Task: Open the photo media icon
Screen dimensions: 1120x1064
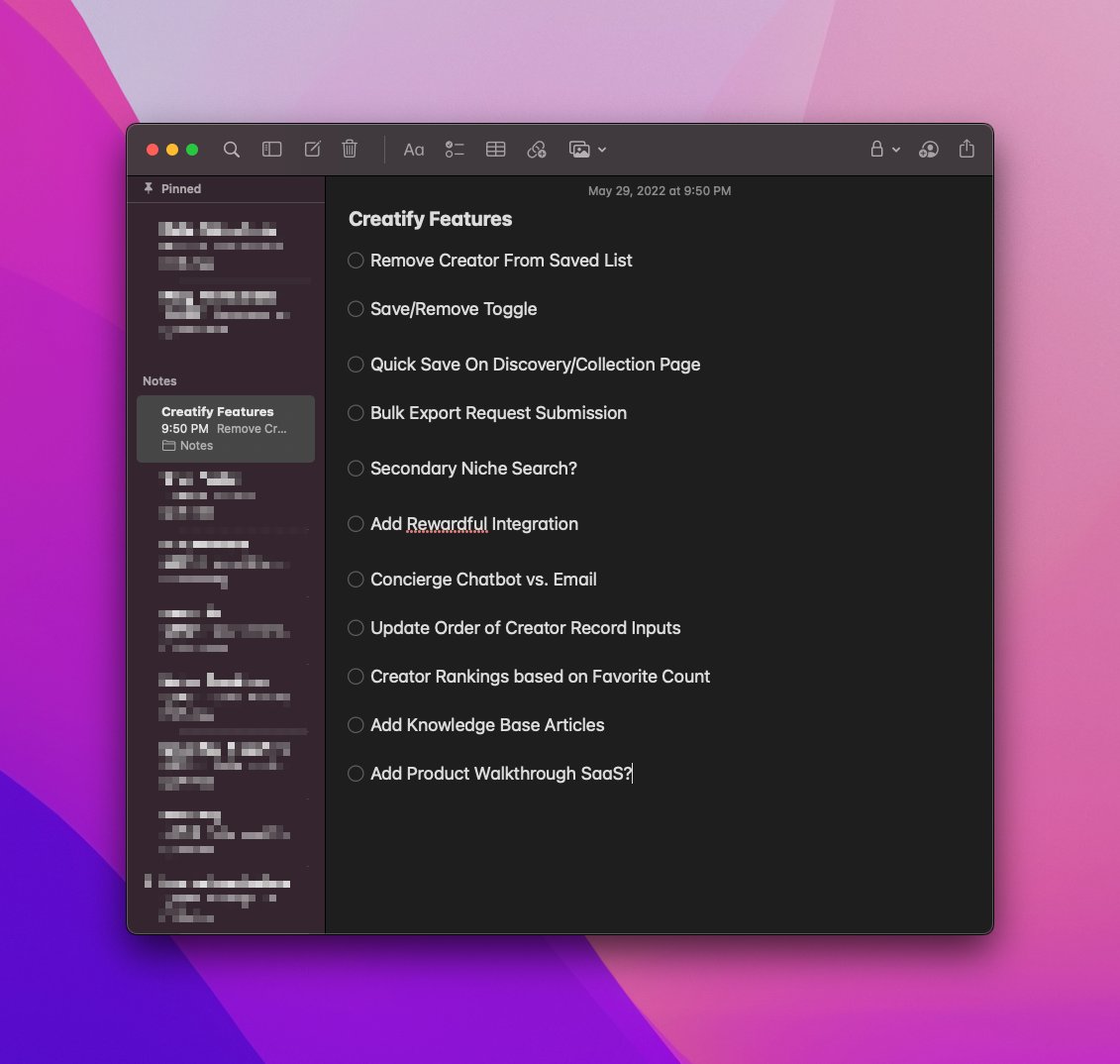Action: point(579,150)
